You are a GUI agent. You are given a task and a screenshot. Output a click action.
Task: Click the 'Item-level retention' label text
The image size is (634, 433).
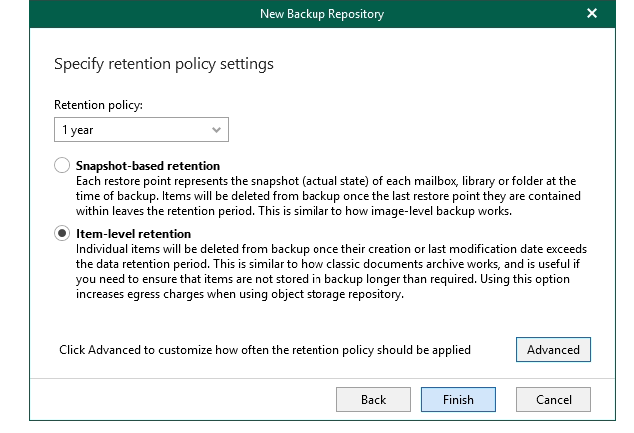[x=133, y=234]
